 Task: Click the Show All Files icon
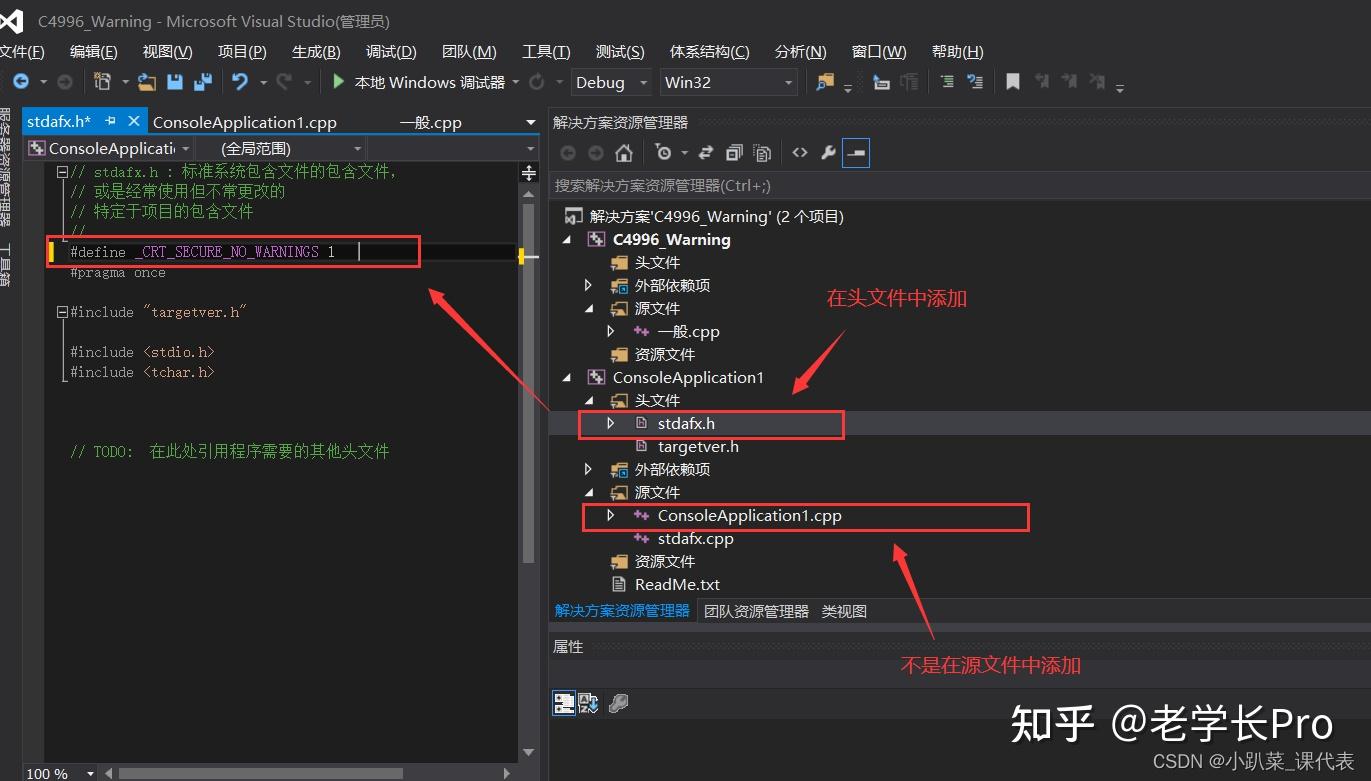(x=762, y=152)
